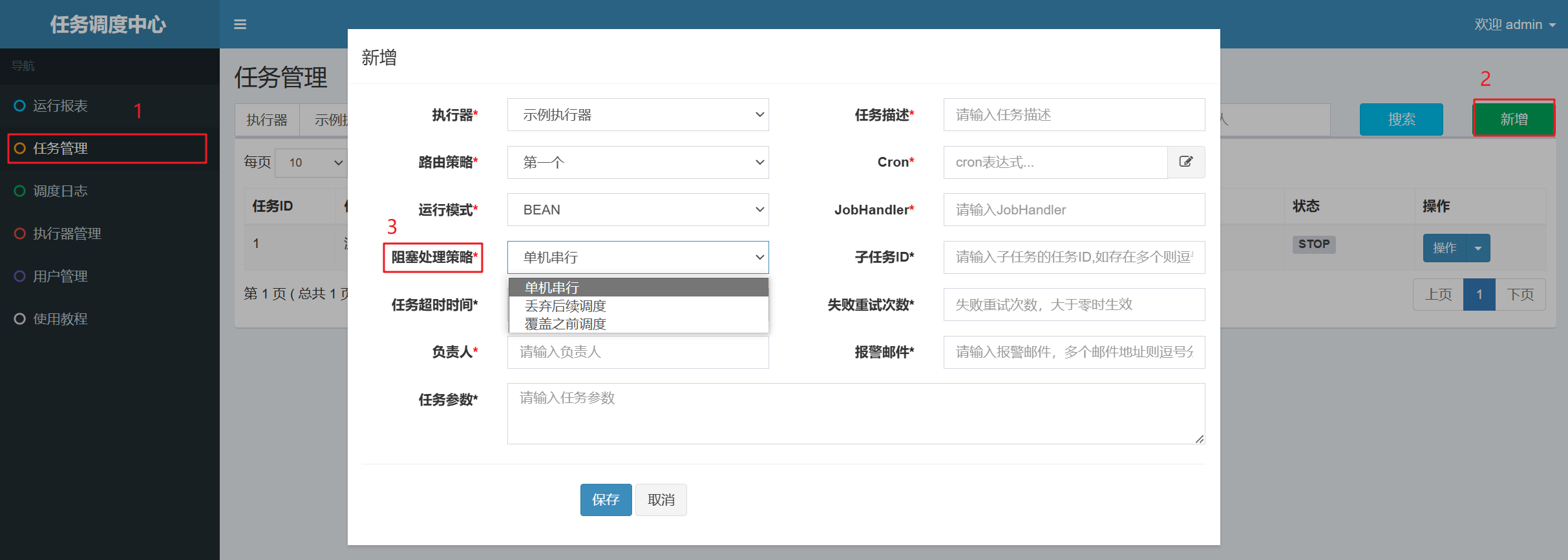The width and height of the screenshot is (1568, 560).
Task: Choose 单机串行 option in the dropdown list
Action: tap(639, 287)
